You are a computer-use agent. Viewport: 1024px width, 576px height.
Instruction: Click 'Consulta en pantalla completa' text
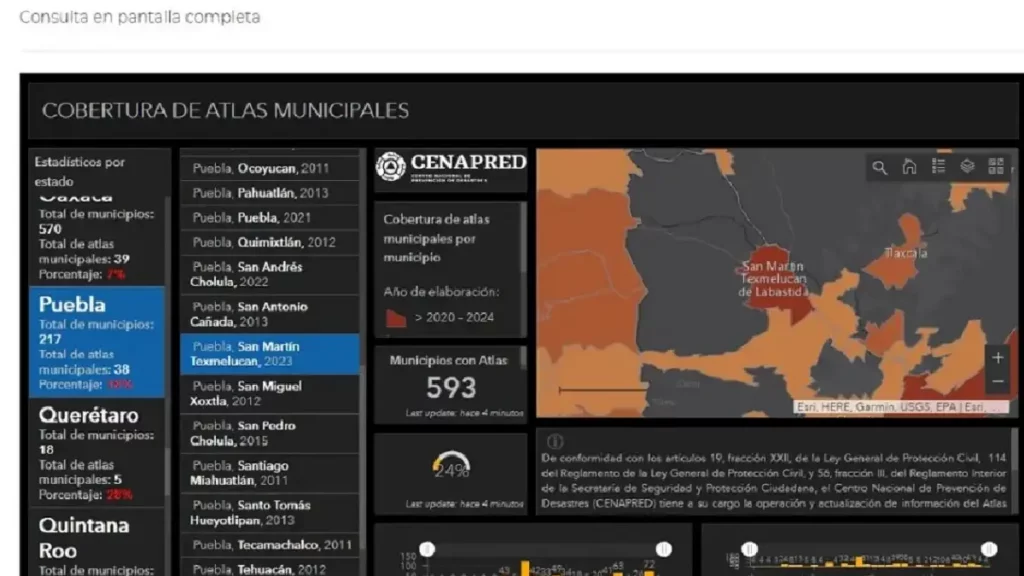tap(140, 17)
